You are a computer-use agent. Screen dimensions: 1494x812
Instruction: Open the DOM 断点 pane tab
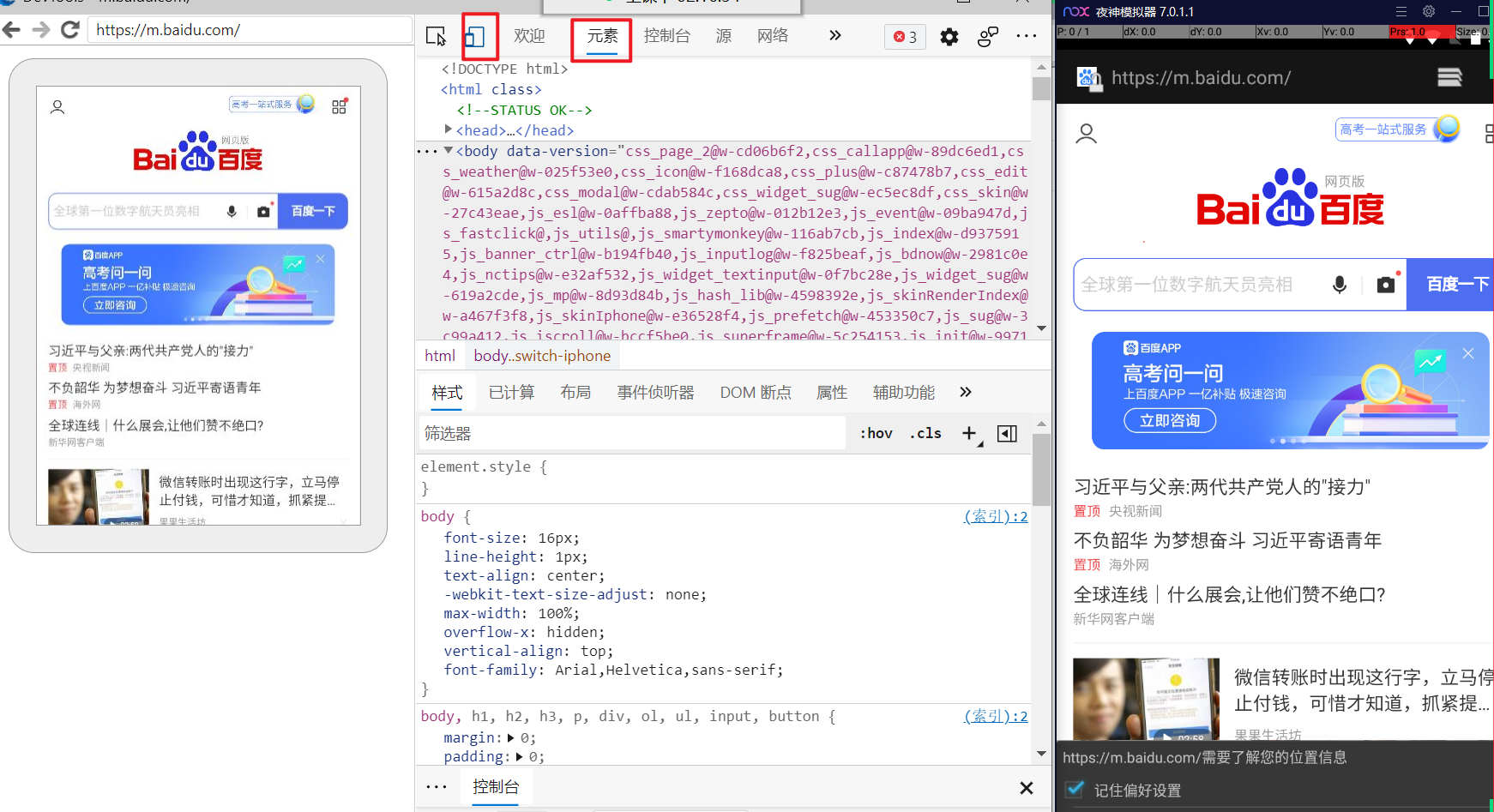point(756,393)
